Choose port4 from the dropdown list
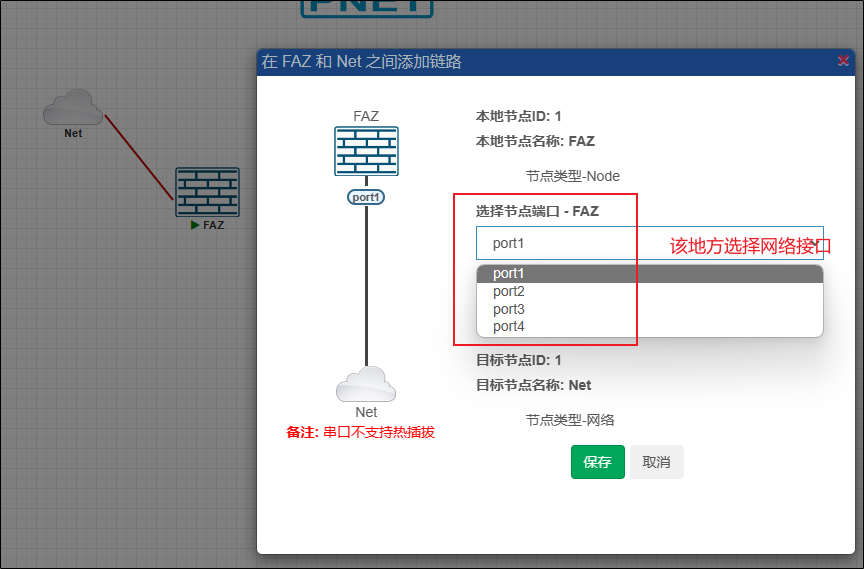The image size is (864, 569). point(650,327)
